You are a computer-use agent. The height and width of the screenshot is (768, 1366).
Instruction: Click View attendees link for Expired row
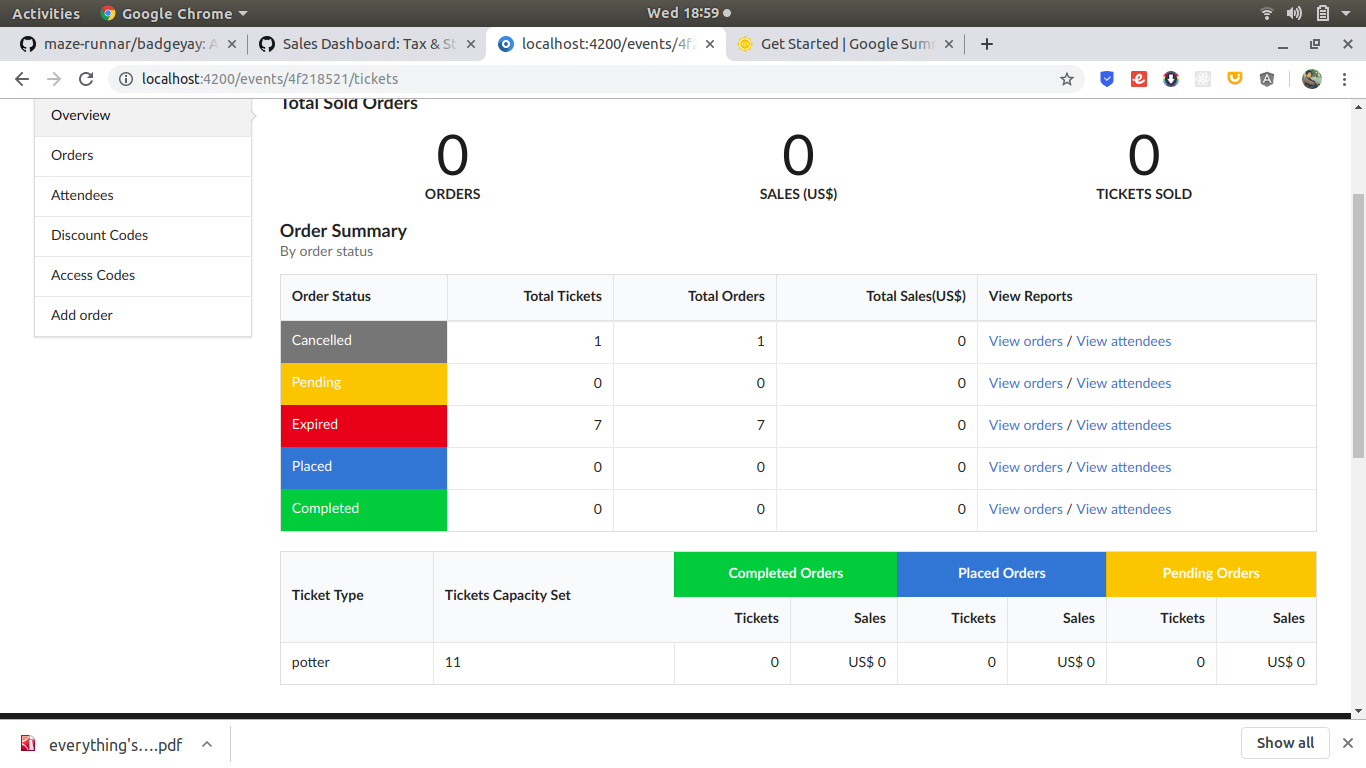point(1123,425)
